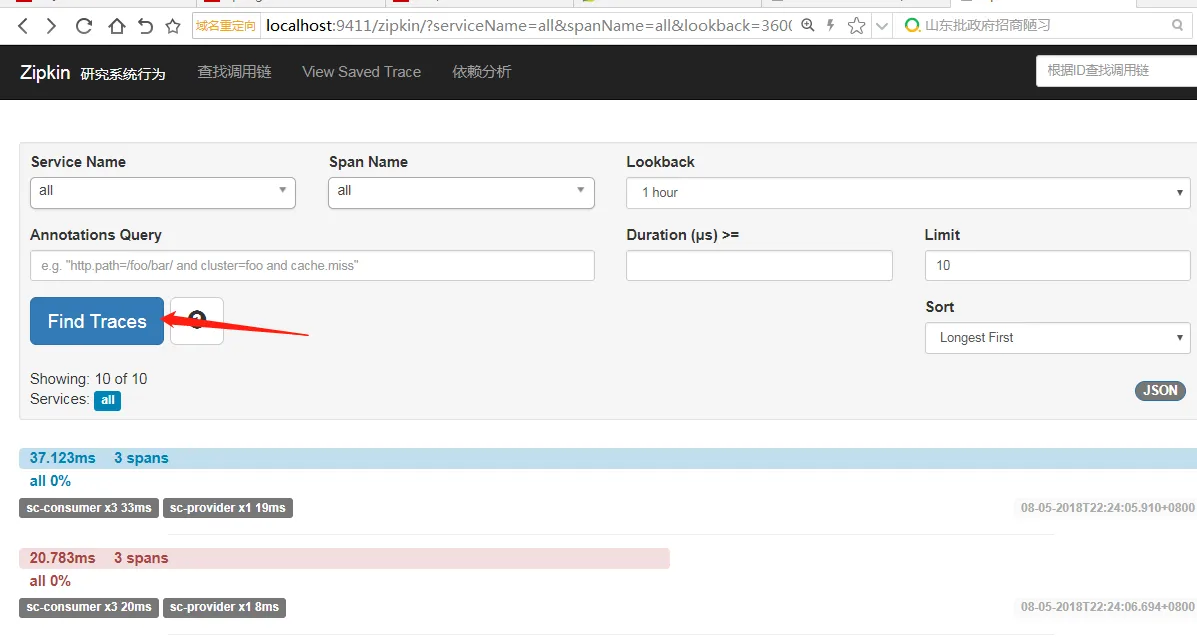Open 查找调用链 navigation tab

[x=234, y=72]
